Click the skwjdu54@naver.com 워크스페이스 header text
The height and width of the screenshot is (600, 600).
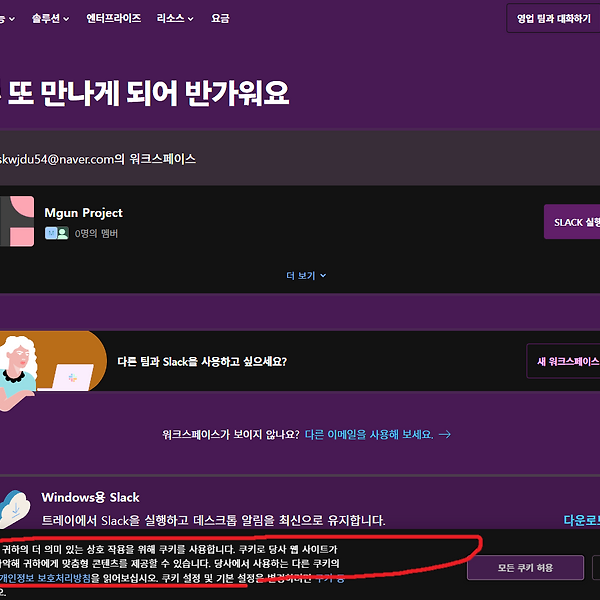(98, 159)
